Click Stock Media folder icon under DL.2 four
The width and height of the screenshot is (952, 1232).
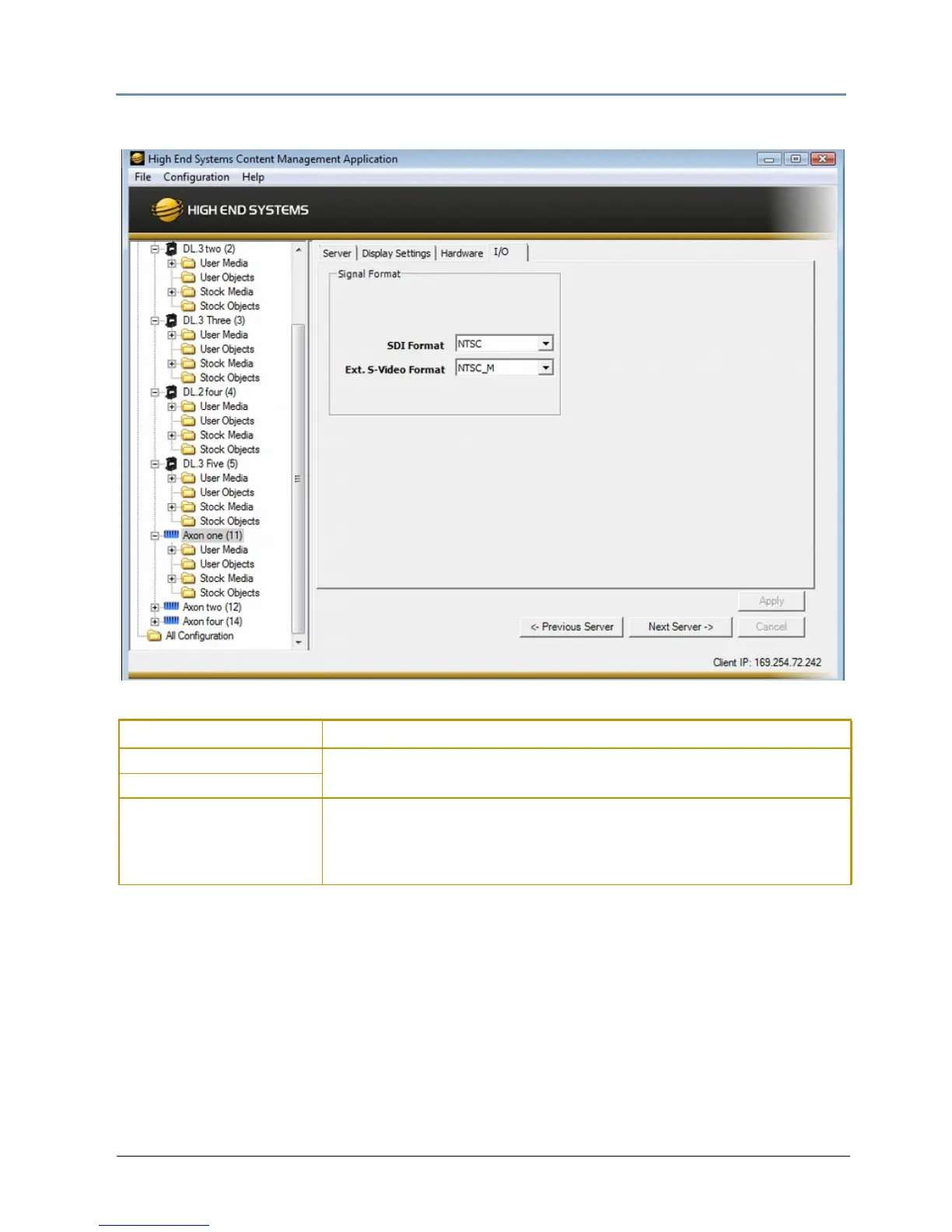(x=188, y=436)
